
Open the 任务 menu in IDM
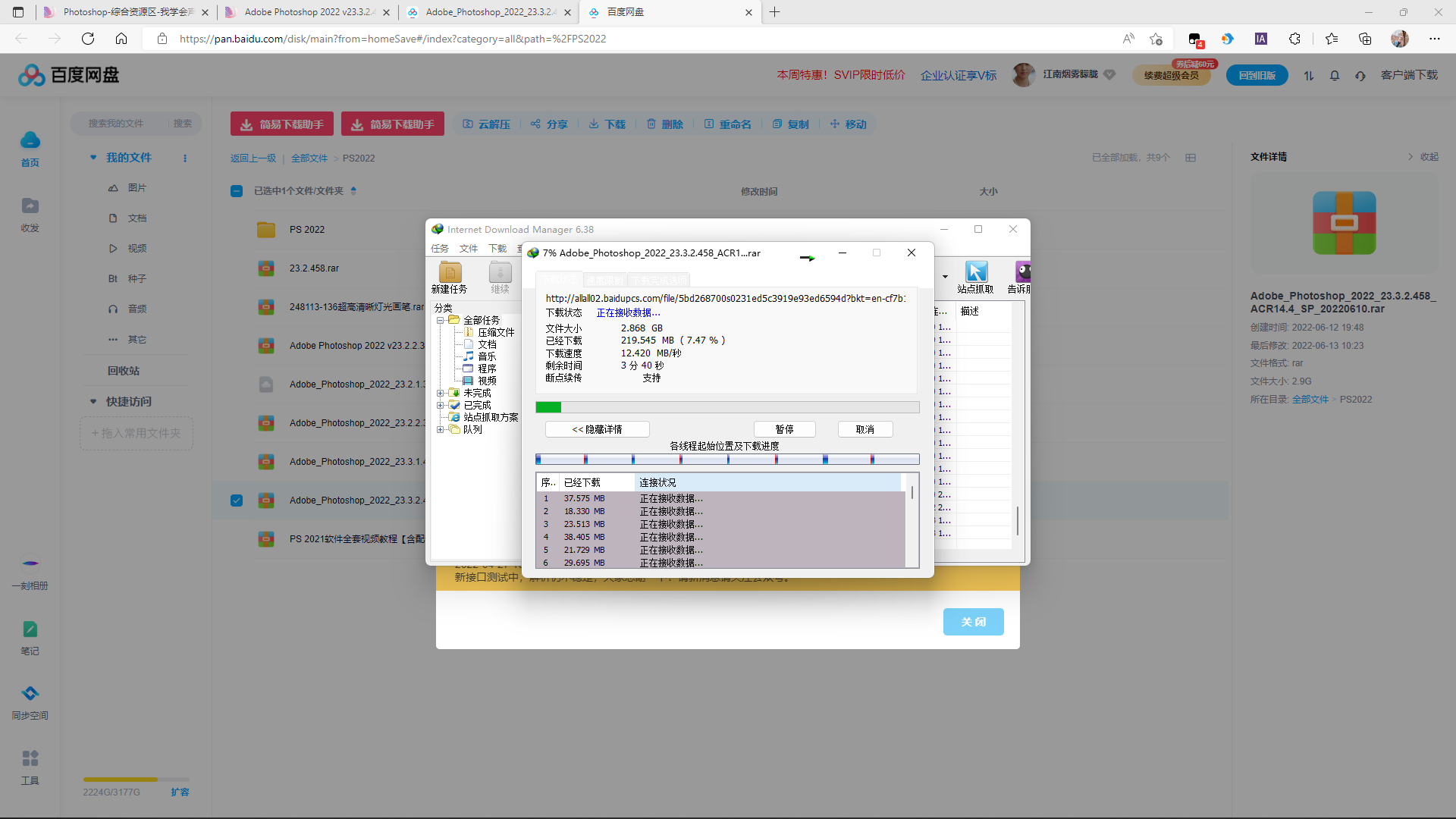[440, 249]
